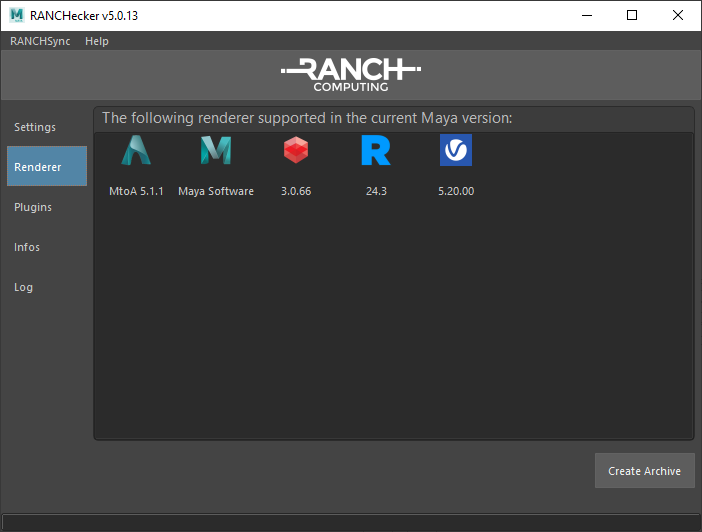The height and width of the screenshot is (532, 702).
Task: Click the Maya app icon in title bar
Action: pyautogui.click(x=17, y=15)
